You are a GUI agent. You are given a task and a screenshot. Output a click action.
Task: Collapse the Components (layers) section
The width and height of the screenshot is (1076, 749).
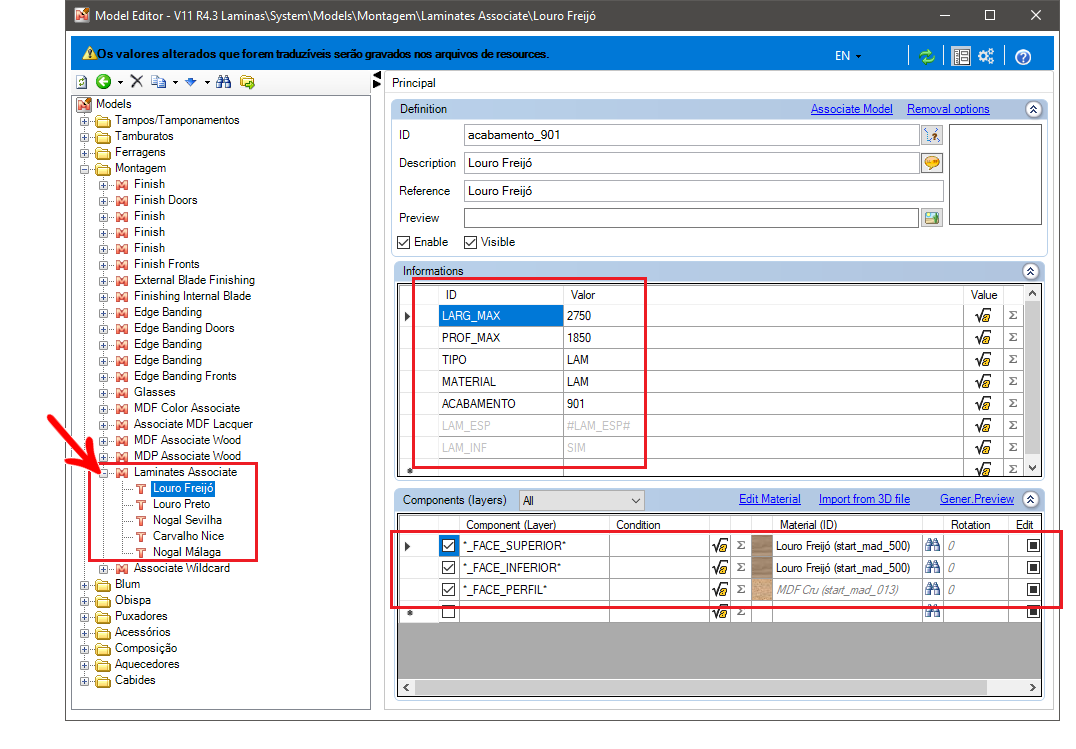click(1030, 499)
